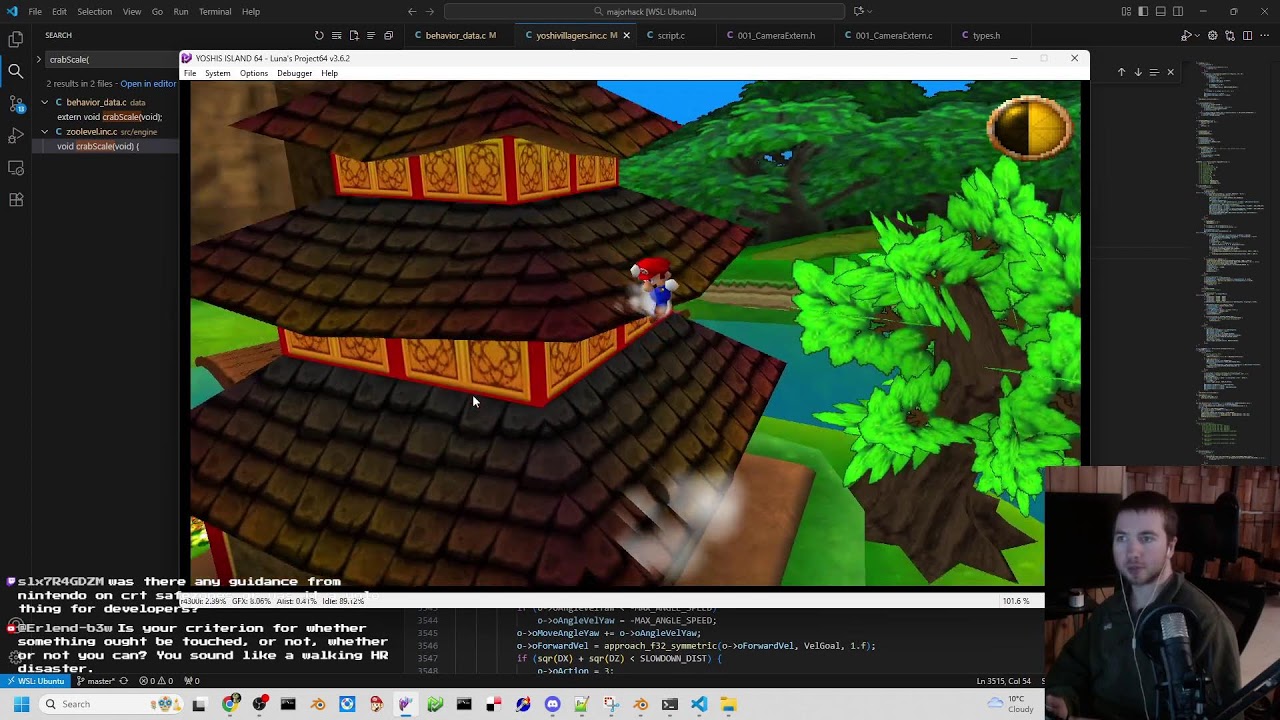1280x720 pixels.
Task: Open Project64 System menu
Action: click(217, 73)
